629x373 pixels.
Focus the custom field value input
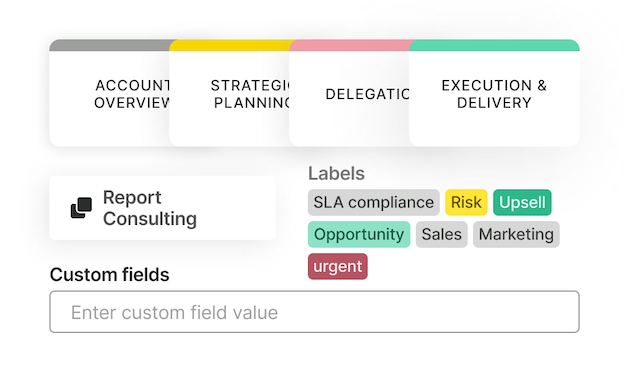click(x=314, y=312)
